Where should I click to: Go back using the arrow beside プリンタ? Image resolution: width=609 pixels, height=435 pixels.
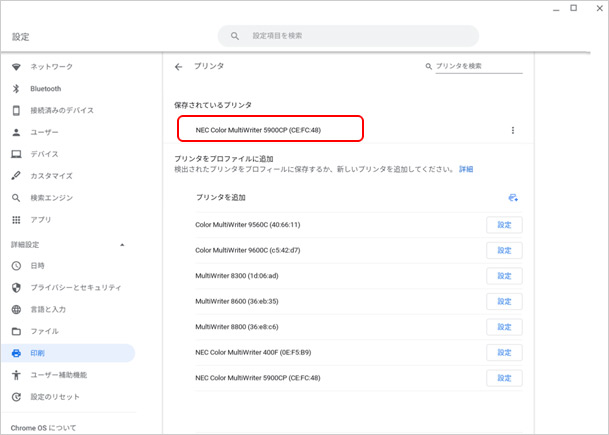pos(178,67)
